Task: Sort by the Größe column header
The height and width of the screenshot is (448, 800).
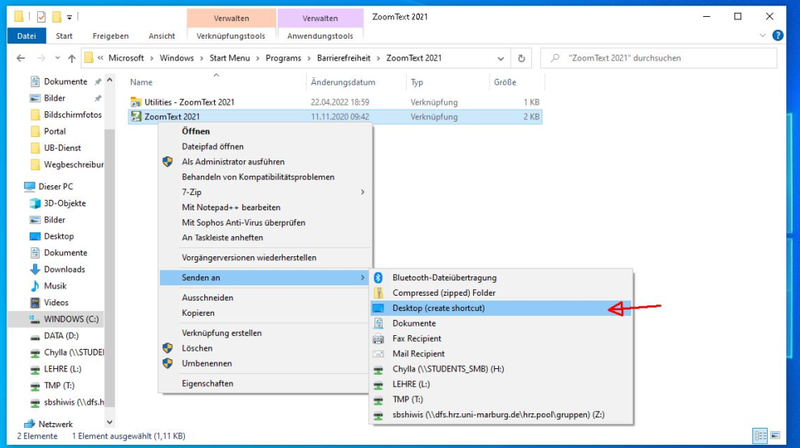Action: (505, 82)
